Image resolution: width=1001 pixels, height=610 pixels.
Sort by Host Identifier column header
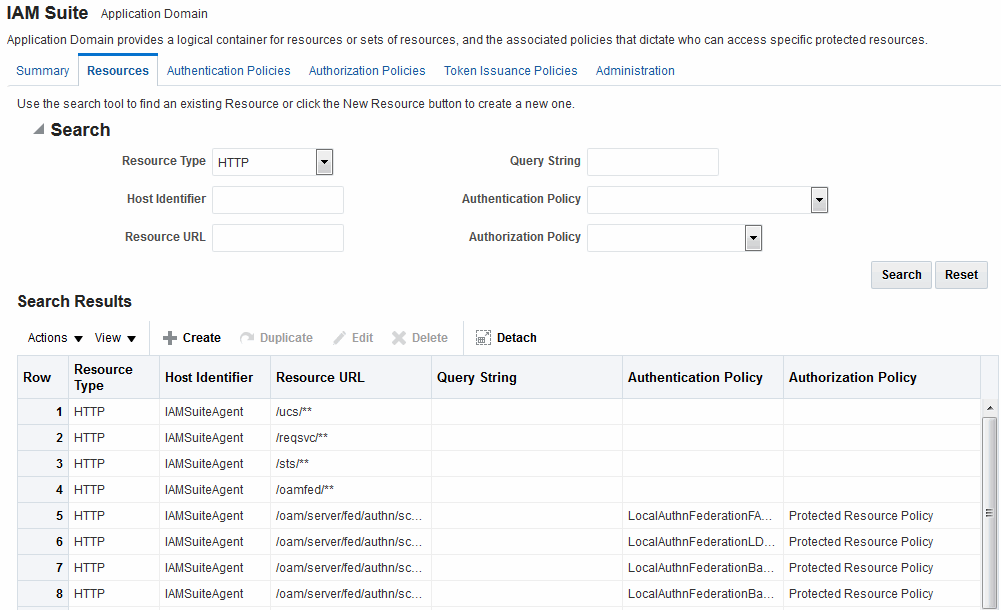coord(215,378)
